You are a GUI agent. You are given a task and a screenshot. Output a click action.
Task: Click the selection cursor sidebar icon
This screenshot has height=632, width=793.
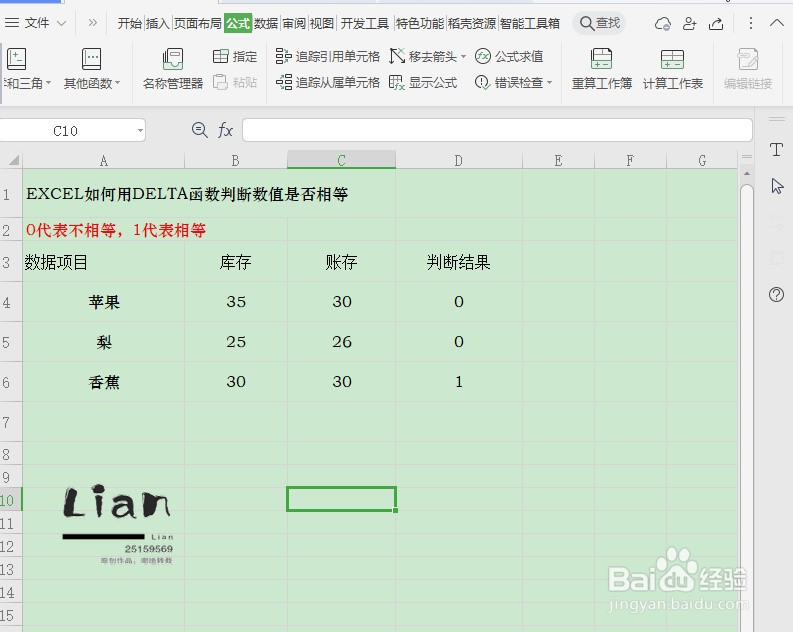point(777,186)
